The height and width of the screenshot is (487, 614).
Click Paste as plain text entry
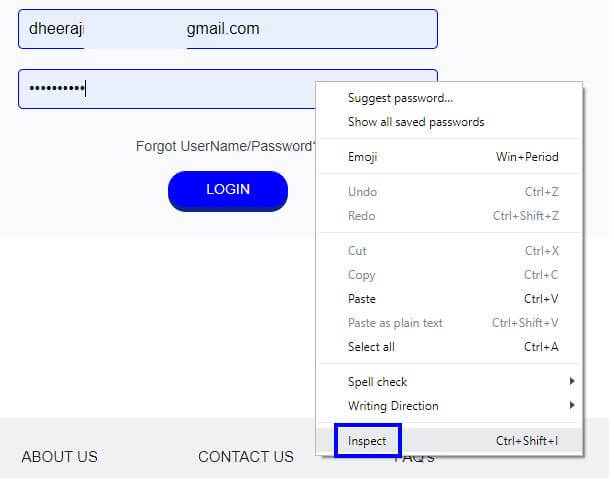(x=449, y=323)
